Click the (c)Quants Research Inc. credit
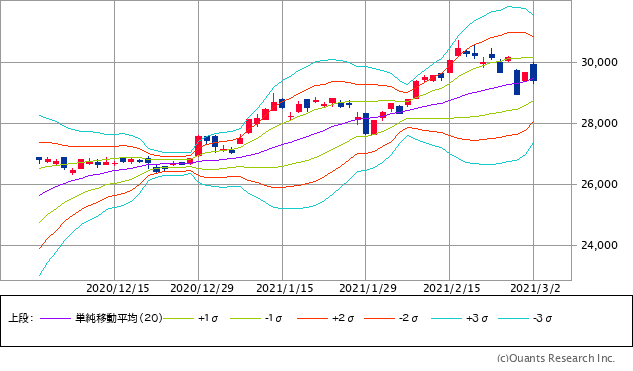Image resolution: width=633 pixels, height=371 pixels. 555,358
